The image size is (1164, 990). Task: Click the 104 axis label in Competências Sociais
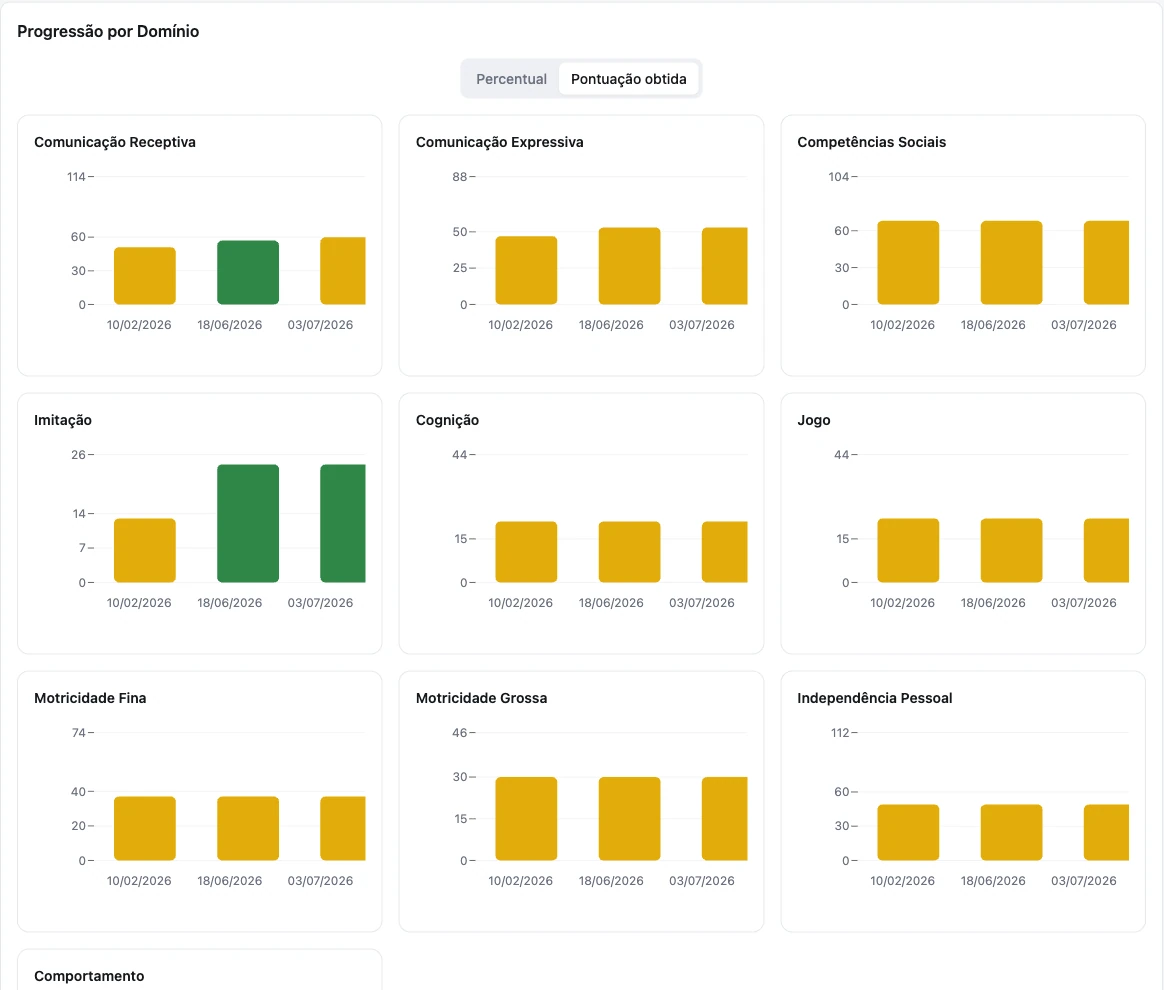tap(839, 177)
